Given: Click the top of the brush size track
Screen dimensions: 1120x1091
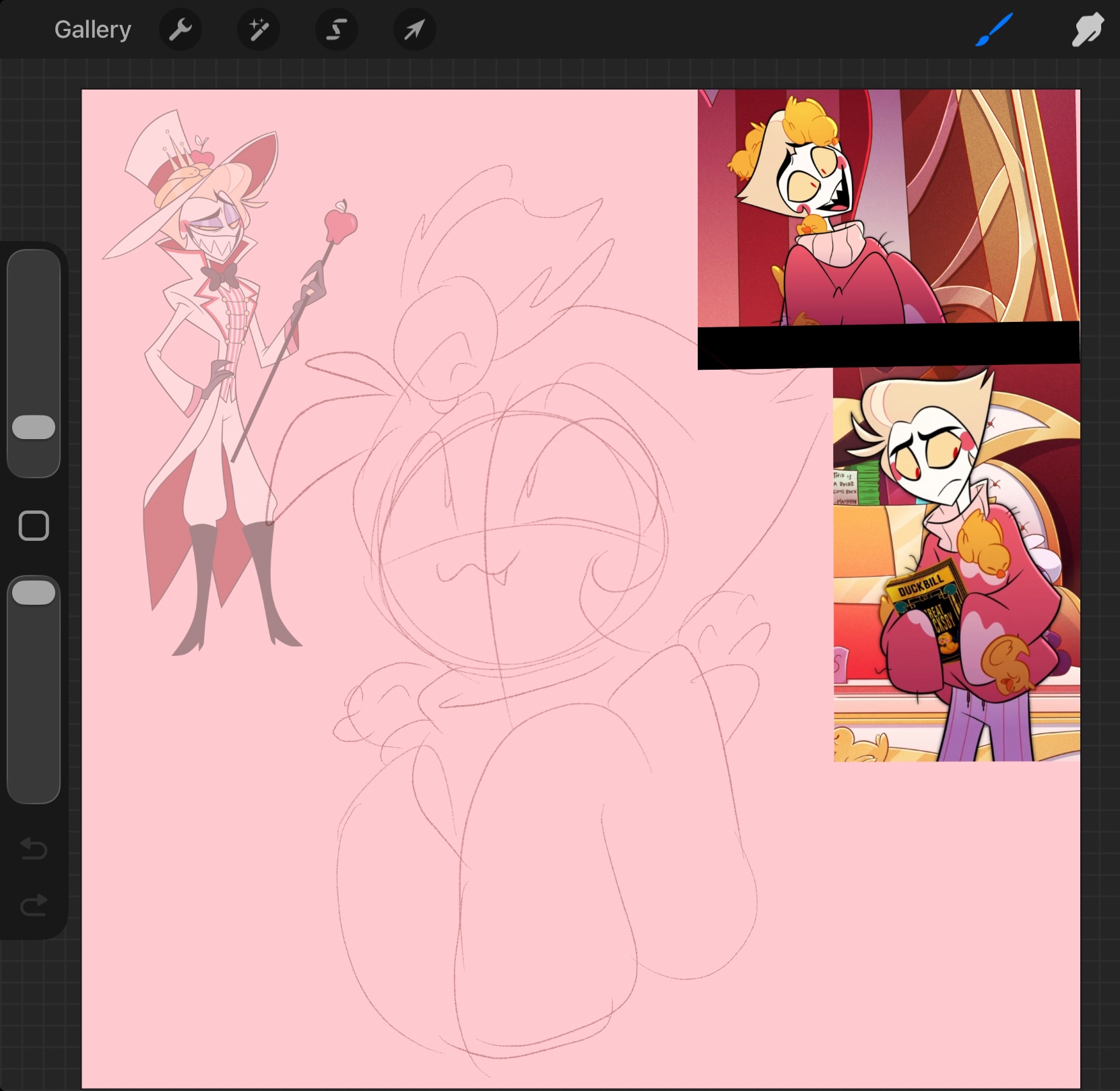Looking at the screenshot, I should (x=34, y=263).
